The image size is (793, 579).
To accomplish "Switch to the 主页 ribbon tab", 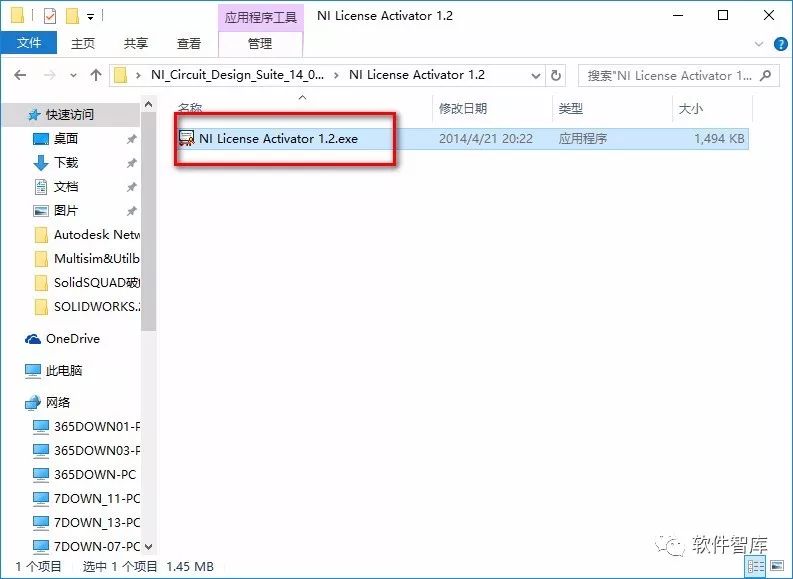I will [x=83, y=43].
